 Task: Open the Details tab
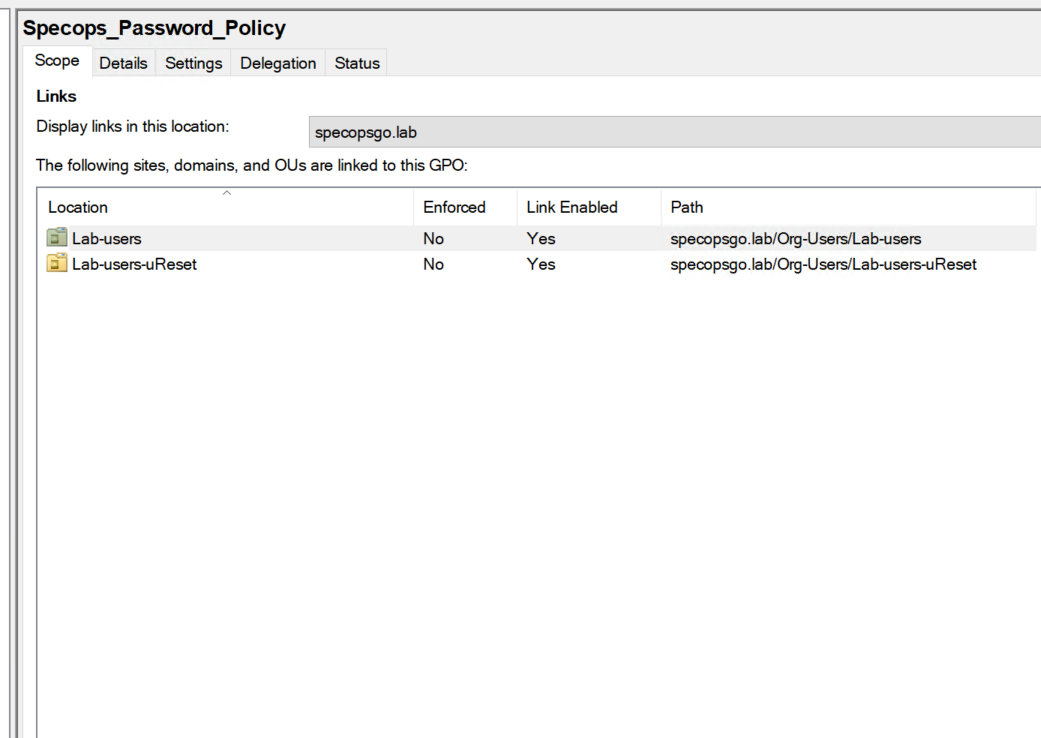point(123,63)
